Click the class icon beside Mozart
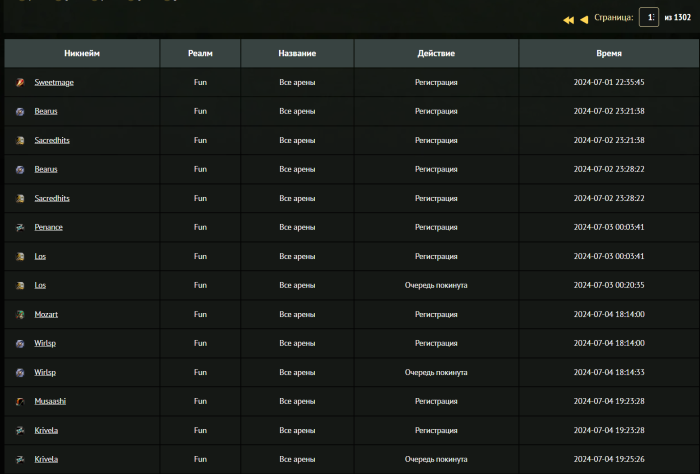This screenshot has height=474, width=700. pos(20,314)
